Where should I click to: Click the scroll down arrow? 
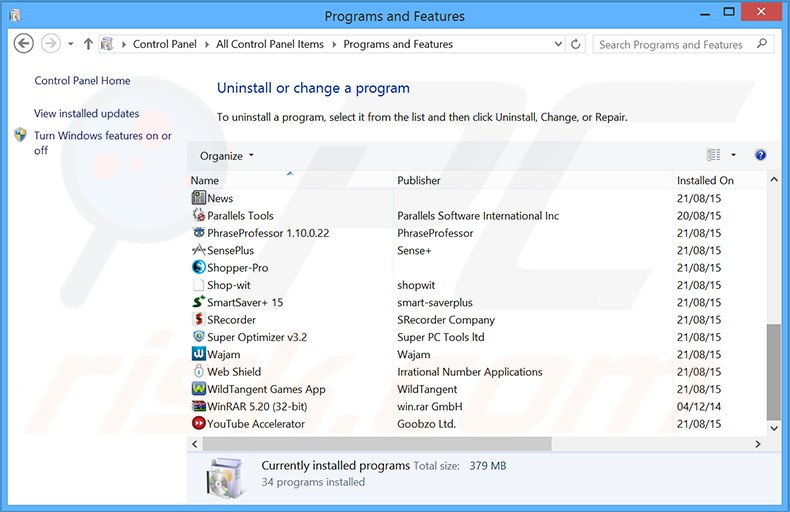coord(773,428)
